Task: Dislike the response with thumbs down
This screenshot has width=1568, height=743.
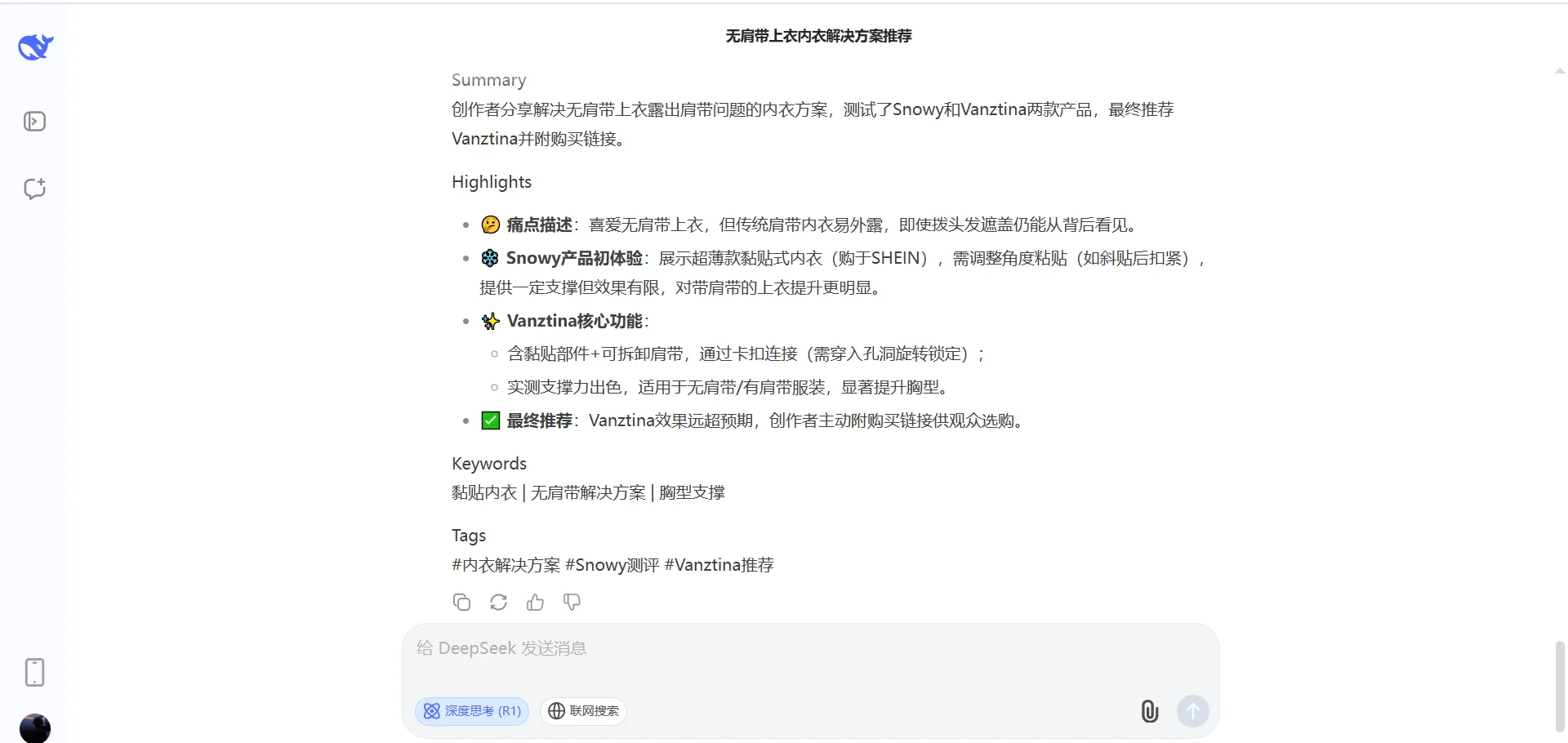Action: [571, 602]
